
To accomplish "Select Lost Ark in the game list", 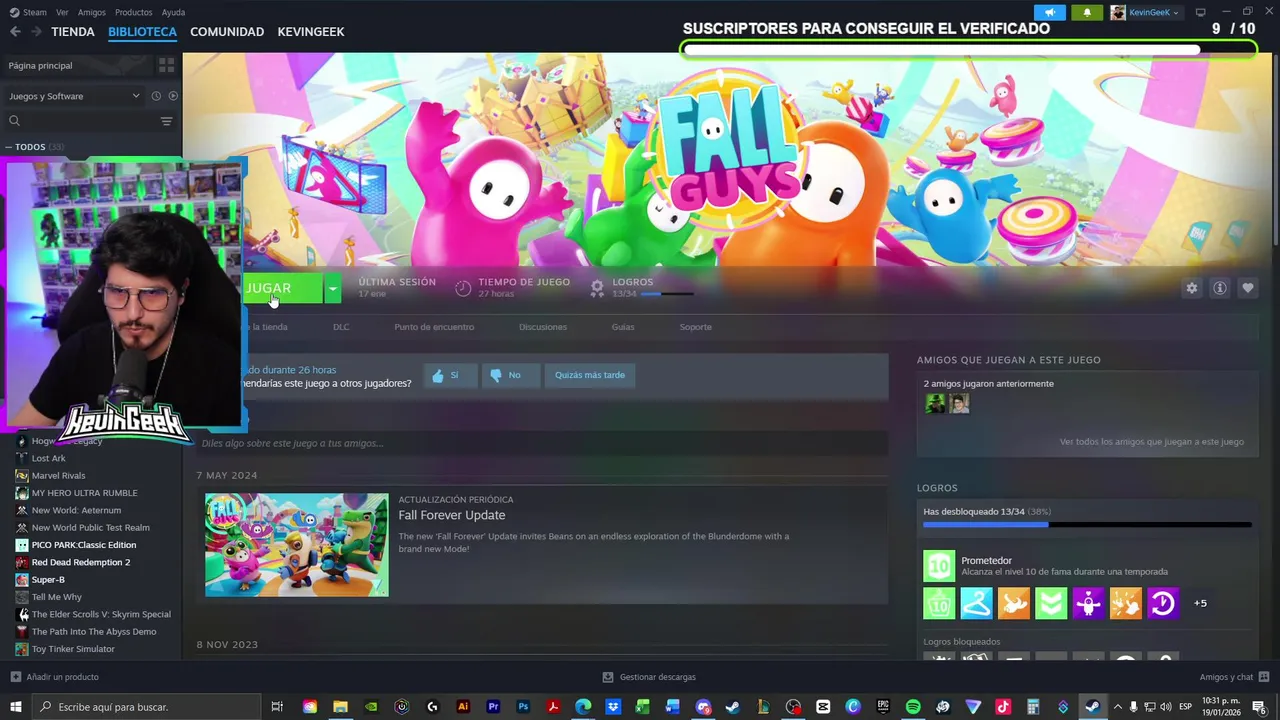I will click(48, 458).
